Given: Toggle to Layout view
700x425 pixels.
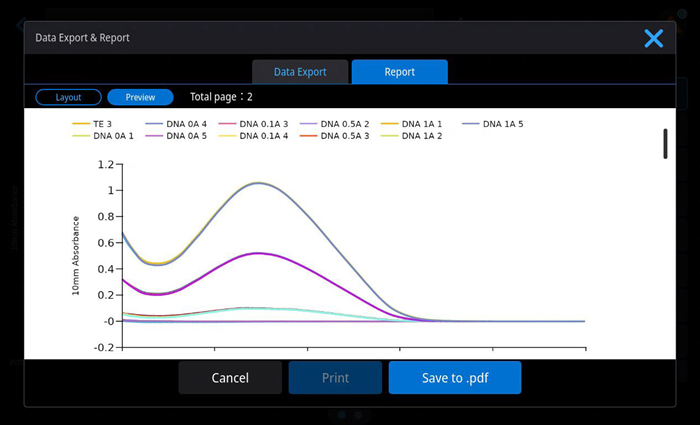Looking at the screenshot, I should tap(68, 97).
